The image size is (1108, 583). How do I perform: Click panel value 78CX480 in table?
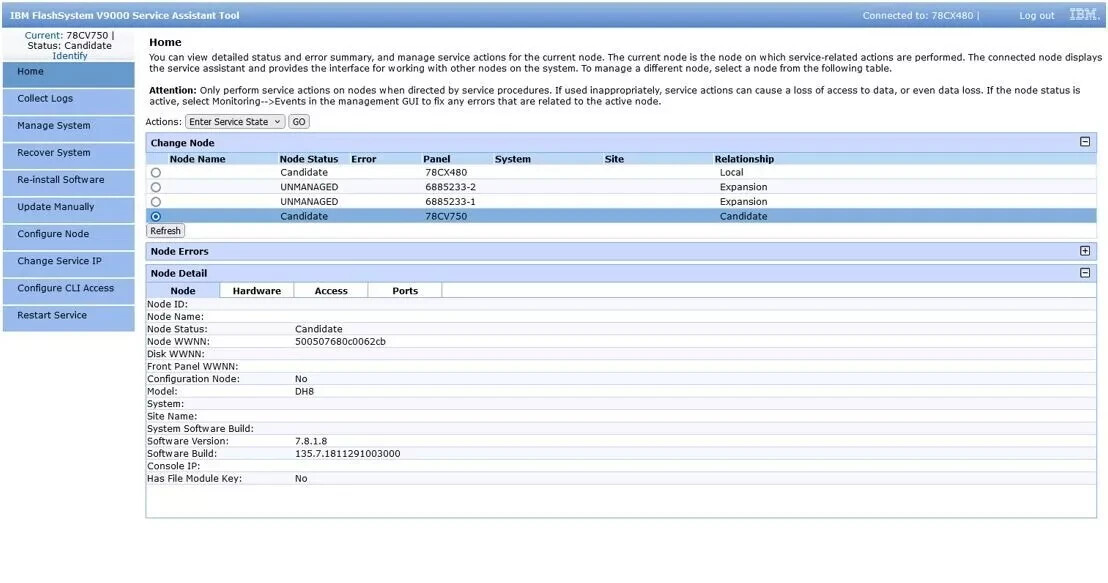[x=446, y=172]
